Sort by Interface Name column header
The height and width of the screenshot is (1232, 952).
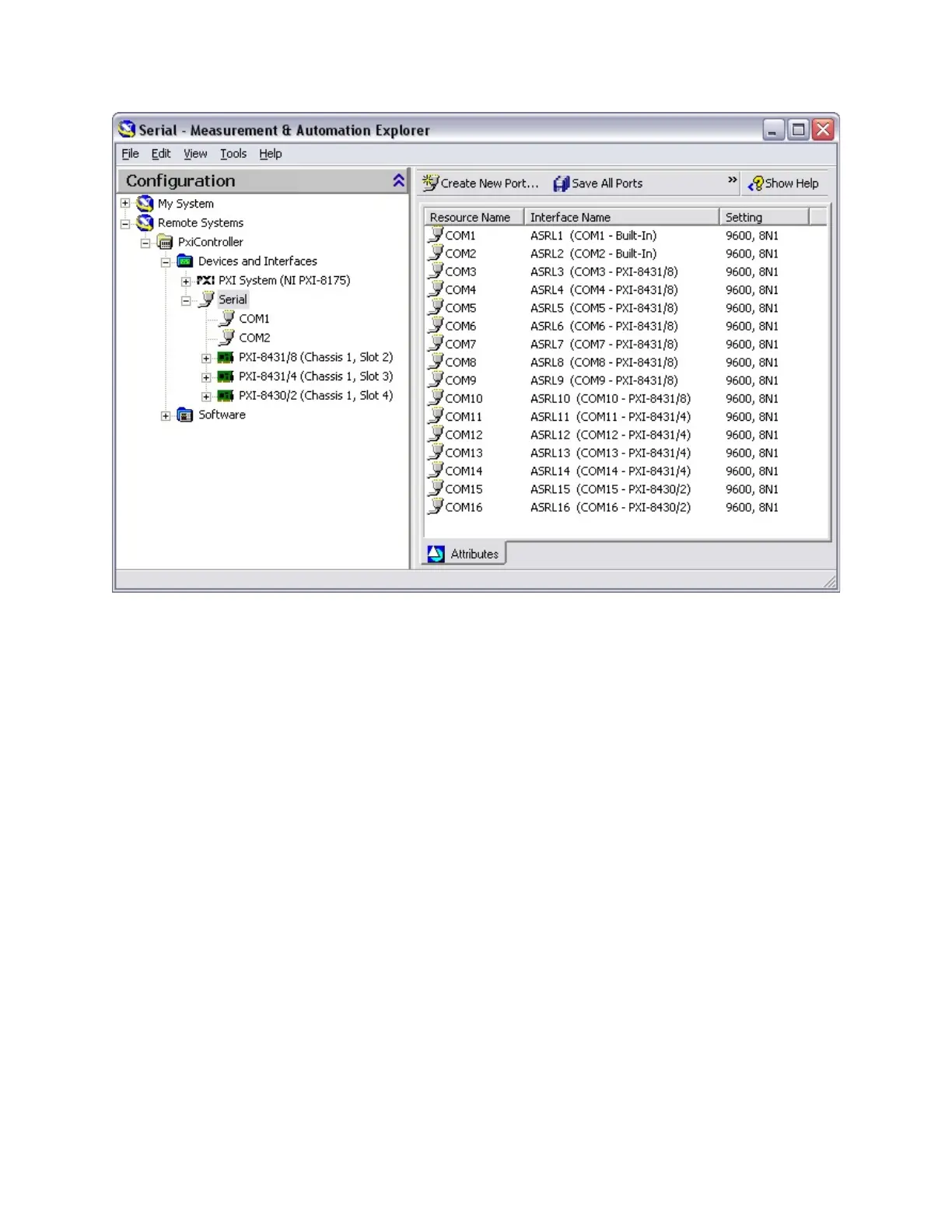621,217
